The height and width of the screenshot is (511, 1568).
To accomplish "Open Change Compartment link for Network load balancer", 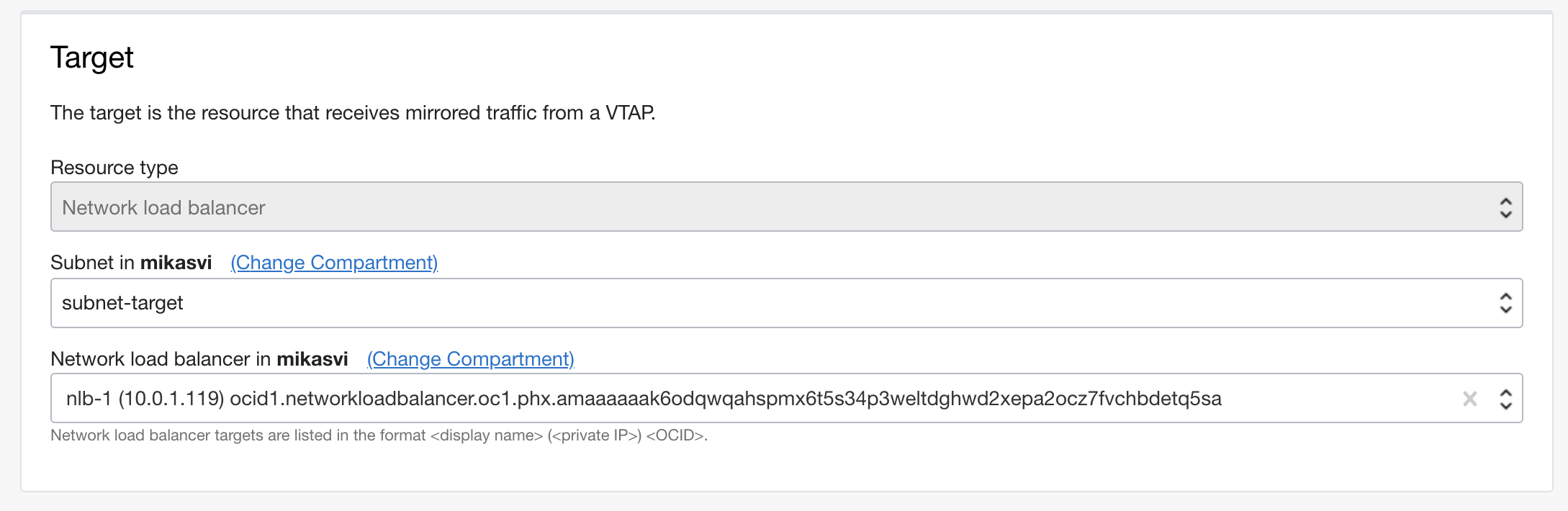I will 471,358.
